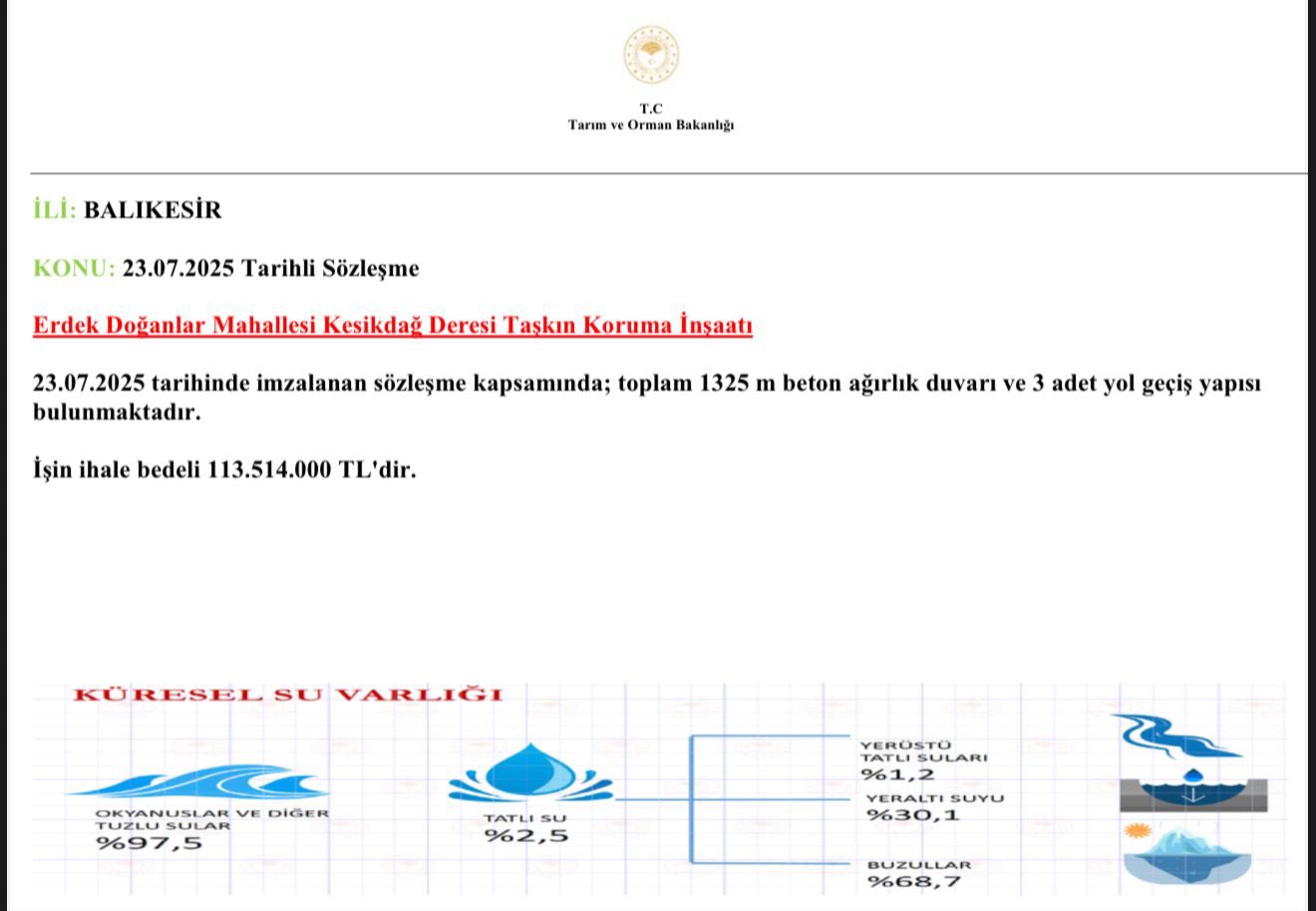The height and width of the screenshot is (911, 1316).
Task: Click the blue river icon
Action: point(1176,737)
